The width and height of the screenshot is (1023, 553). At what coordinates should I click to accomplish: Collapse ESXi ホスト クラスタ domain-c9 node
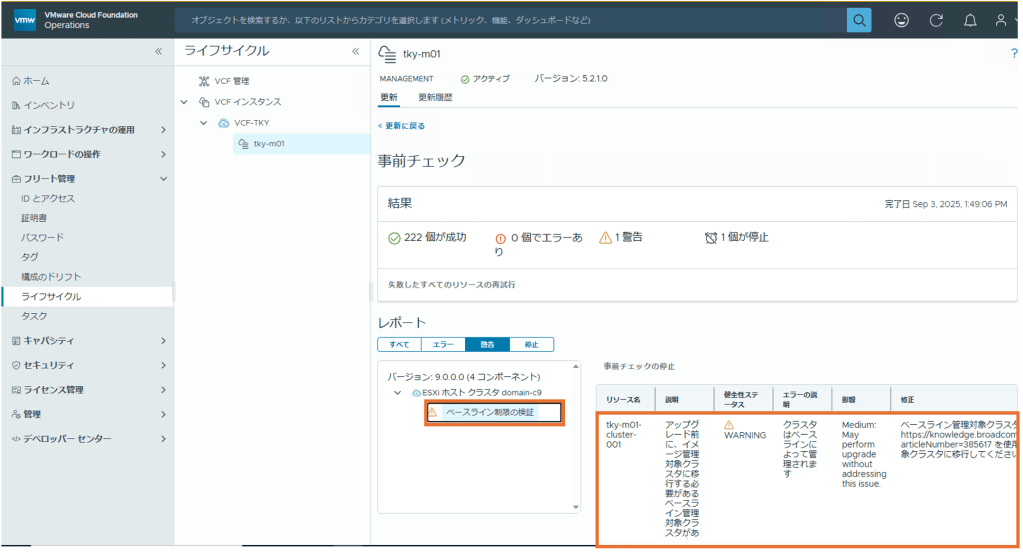[397, 393]
